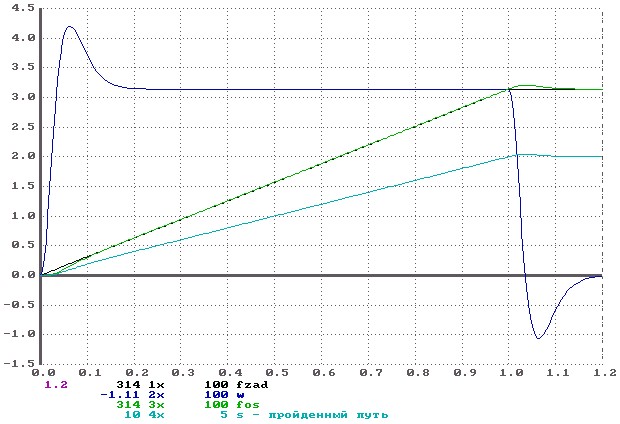Select the 's - пройденный путь' legend text
The width and height of the screenshot is (620, 424).
point(312,415)
